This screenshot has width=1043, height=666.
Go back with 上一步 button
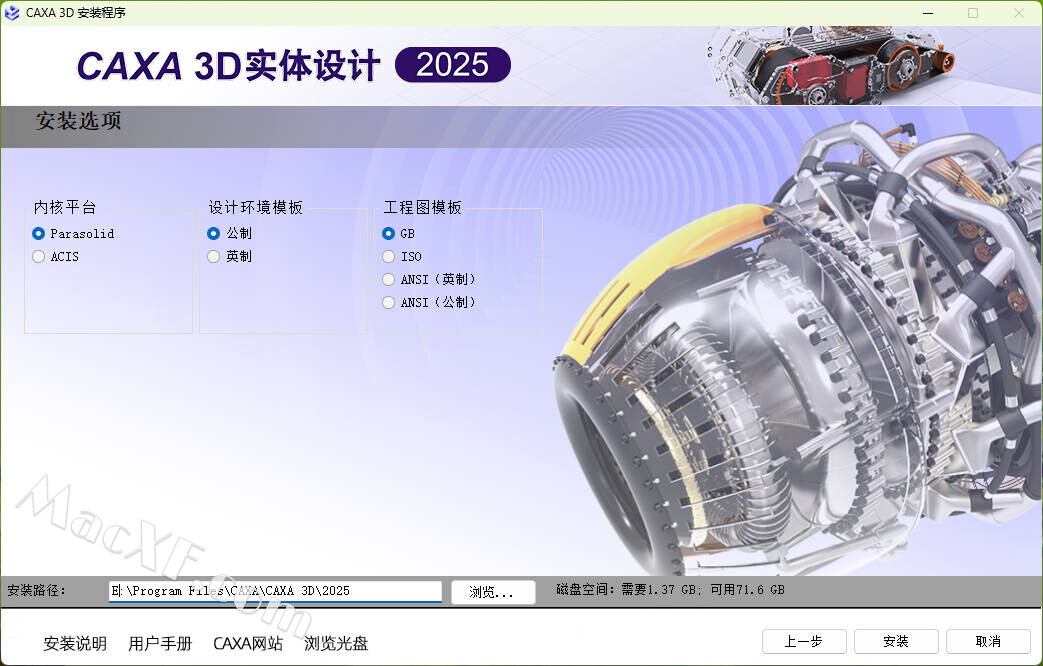coord(804,641)
